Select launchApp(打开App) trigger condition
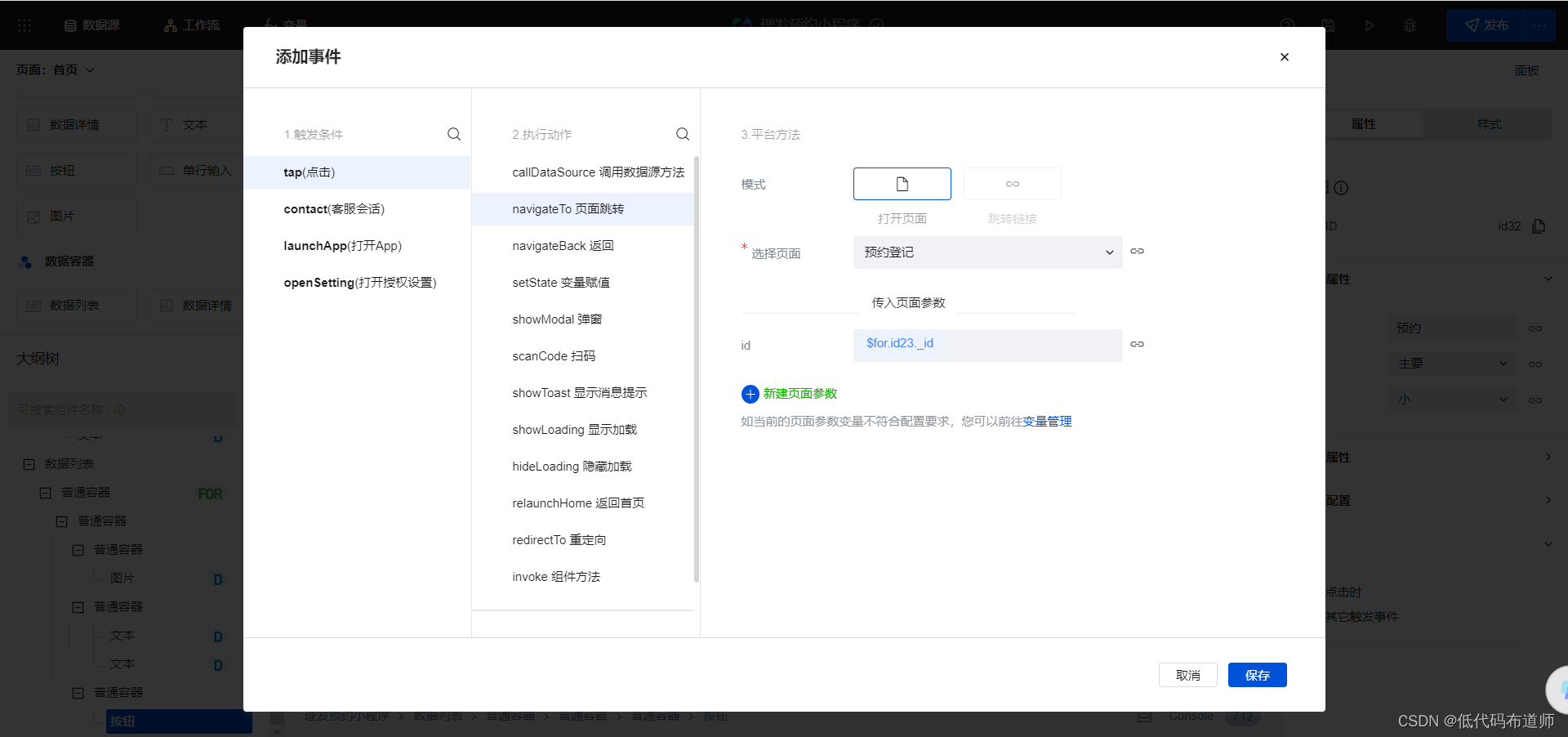The height and width of the screenshot is (737, 1568). [x=357, y=246]
